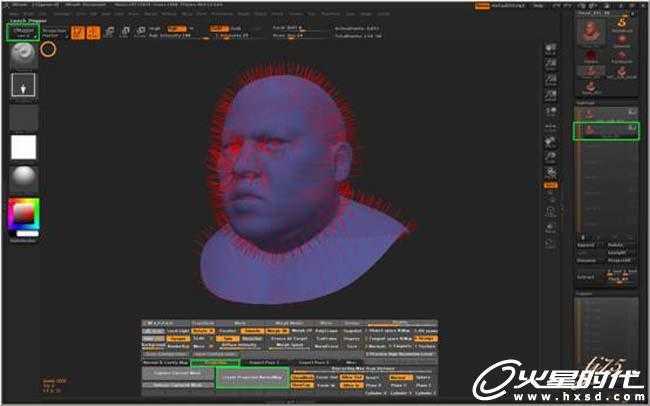The image size is (650, 406).
Task: Click Create Projected NormalMap
Action: 252,378
